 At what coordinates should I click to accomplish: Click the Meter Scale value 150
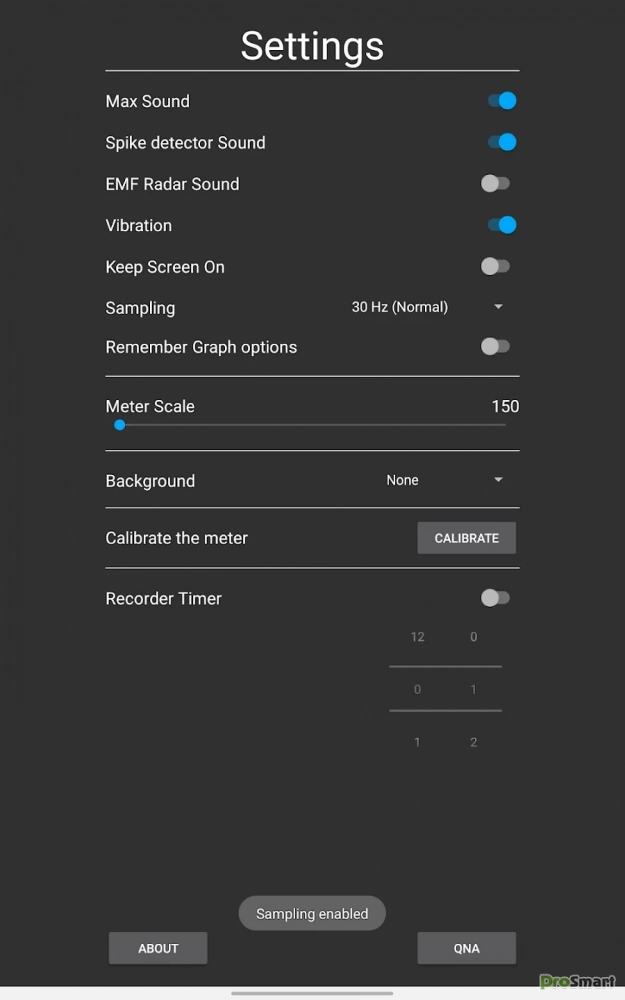(x=505, y=406)
